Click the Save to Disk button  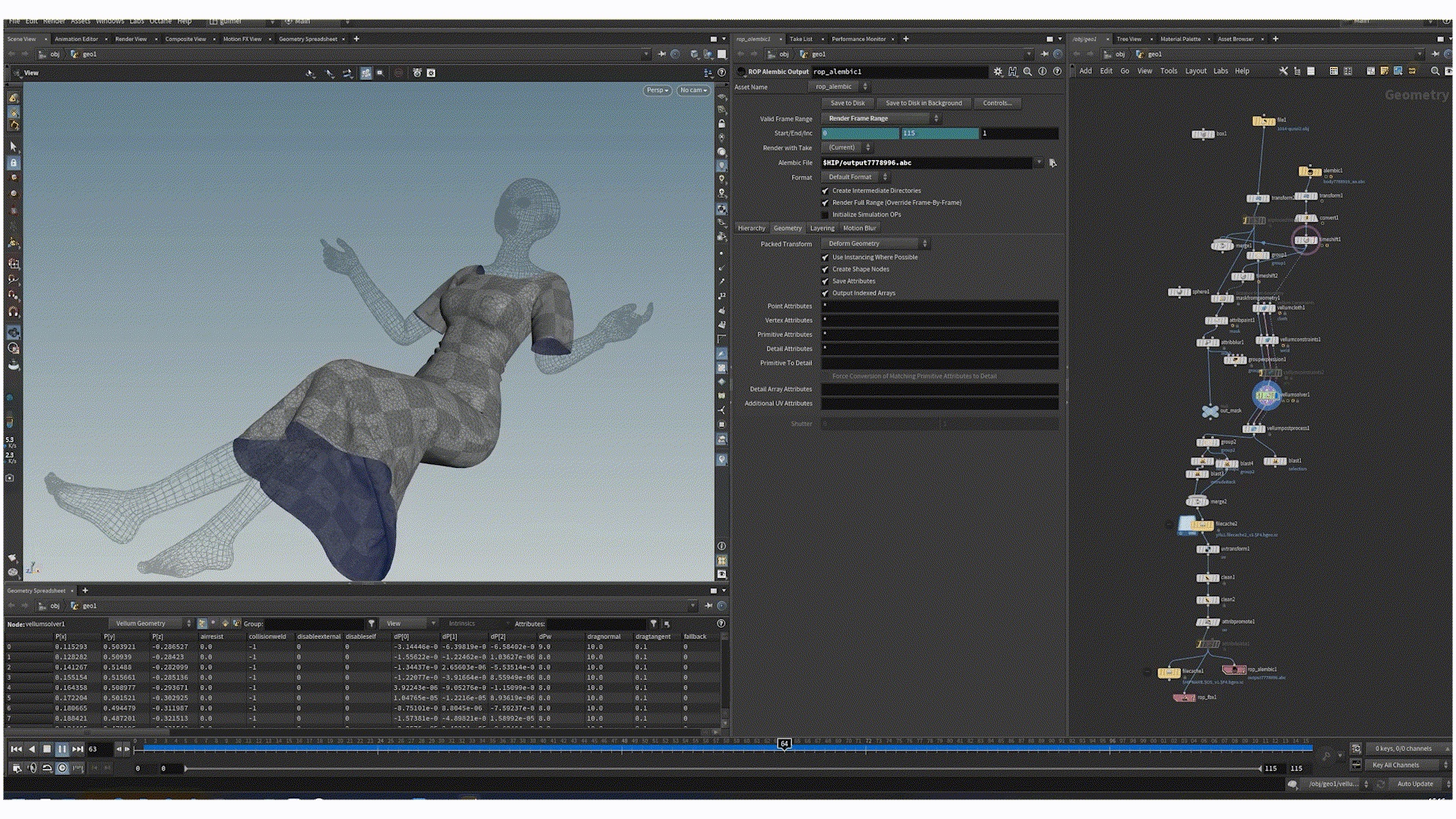click(847, 103)
